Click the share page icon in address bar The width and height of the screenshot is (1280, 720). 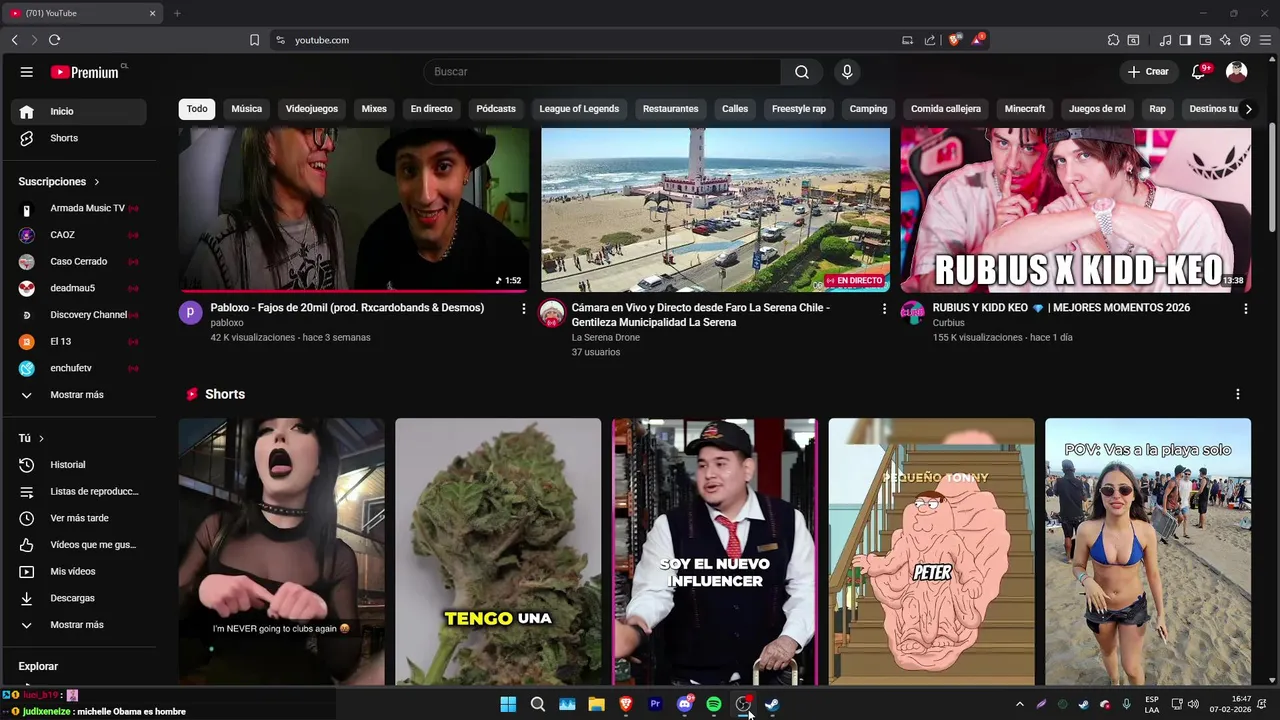tap(930, 40)
